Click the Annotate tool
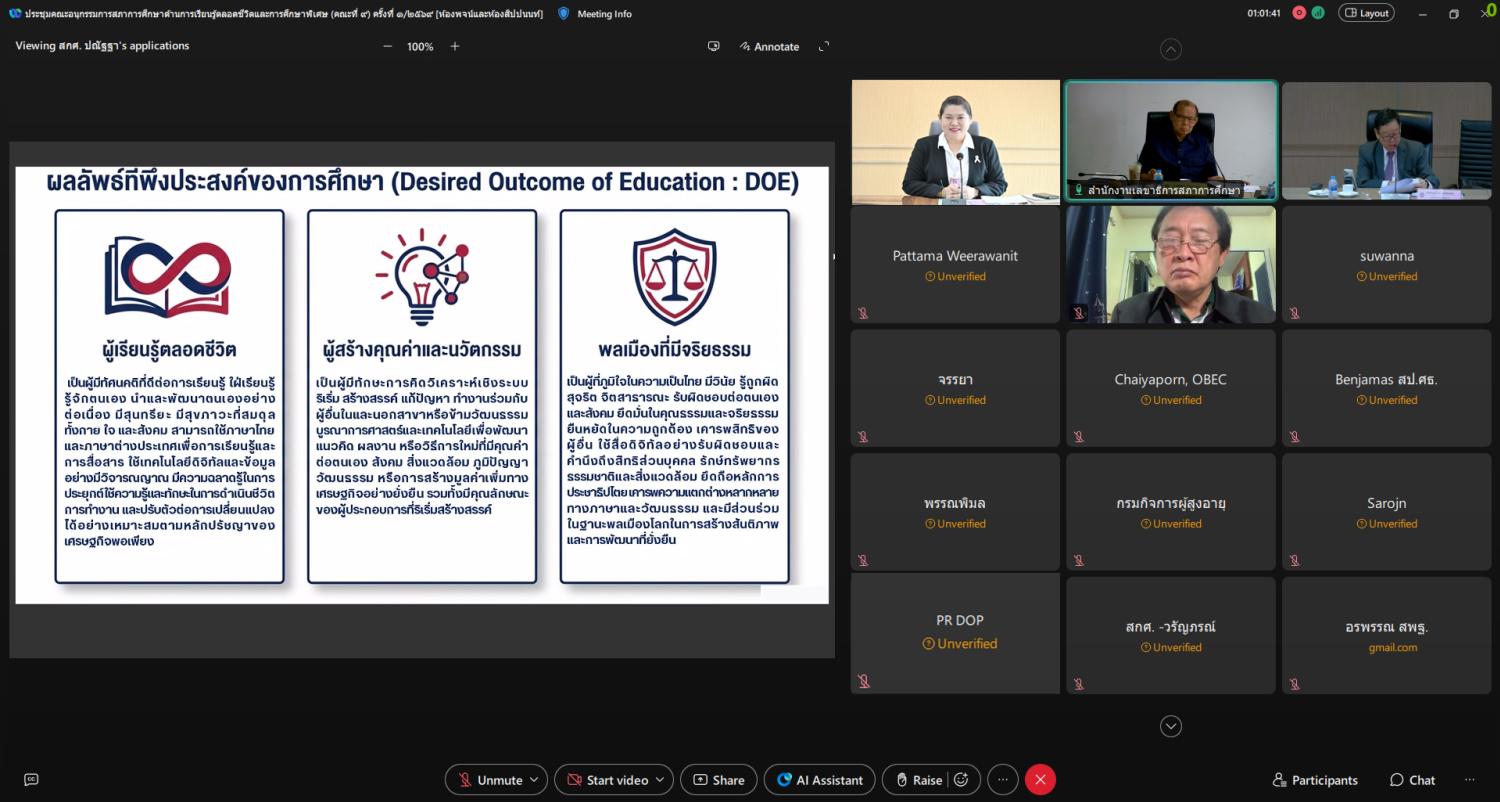This screenshot has height=802, width=1500. pos(769,46)
